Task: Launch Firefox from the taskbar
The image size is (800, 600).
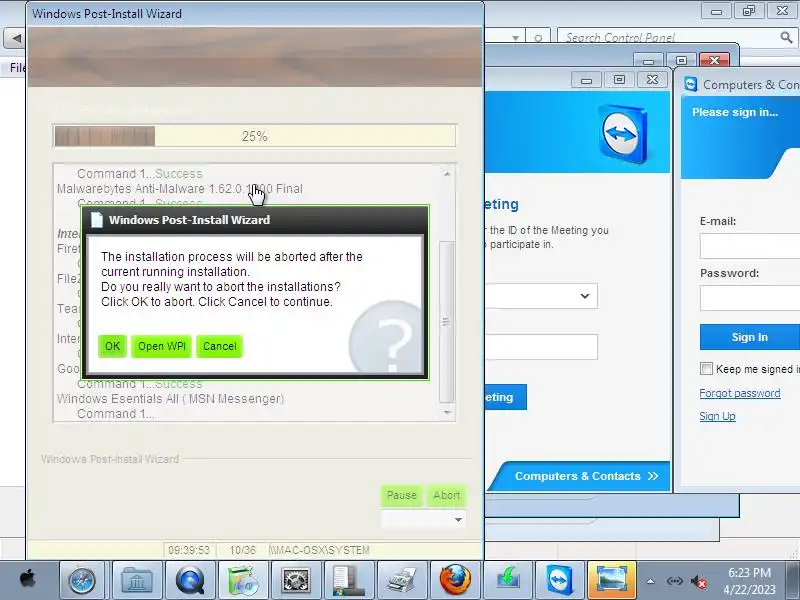Action: coord(455,581)
